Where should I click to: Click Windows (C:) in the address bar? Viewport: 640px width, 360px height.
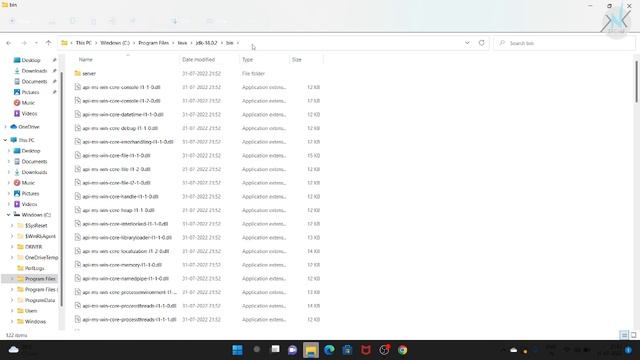coord(115,43)
